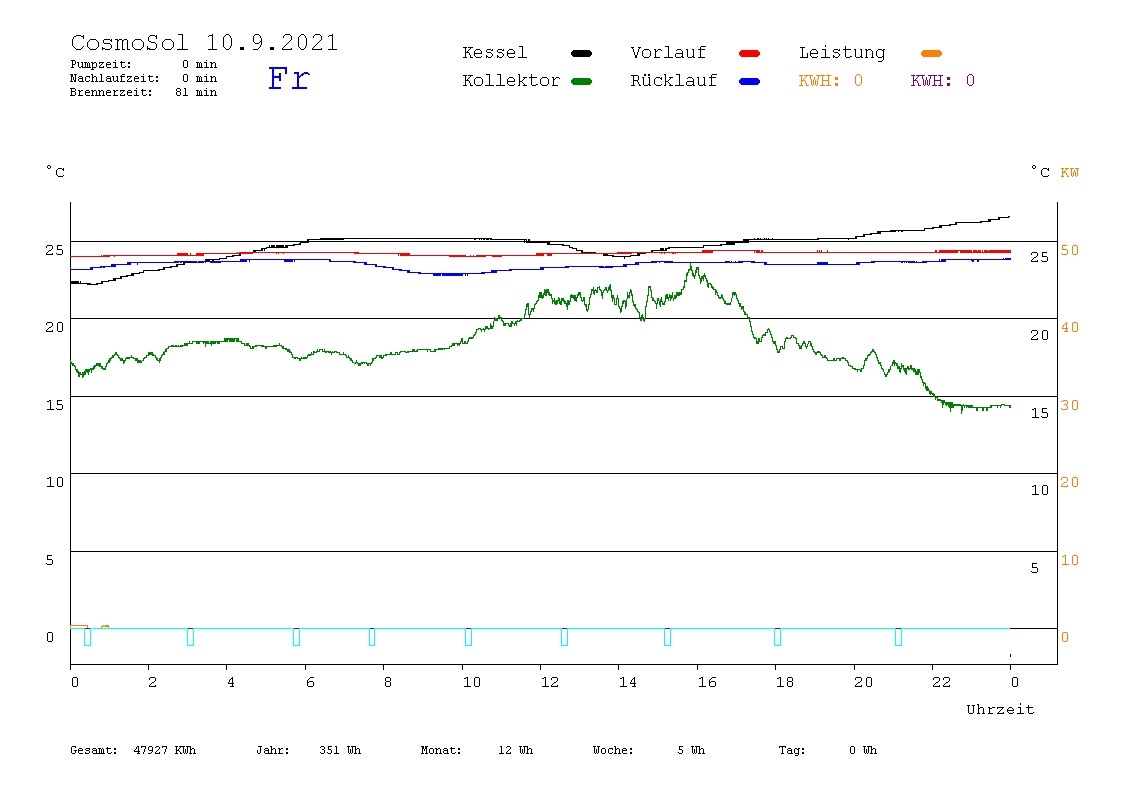Image resolution: width=1148 pixels, height=812 pixels.
Task: Click the blue weekday label 'Fr'
Action: (x=289, y=78)
